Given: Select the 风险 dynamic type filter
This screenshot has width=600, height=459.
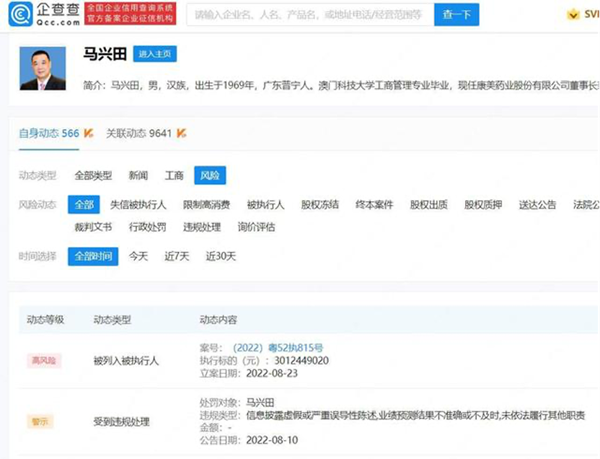Looking at the screenshot, I should click(210, 176).
